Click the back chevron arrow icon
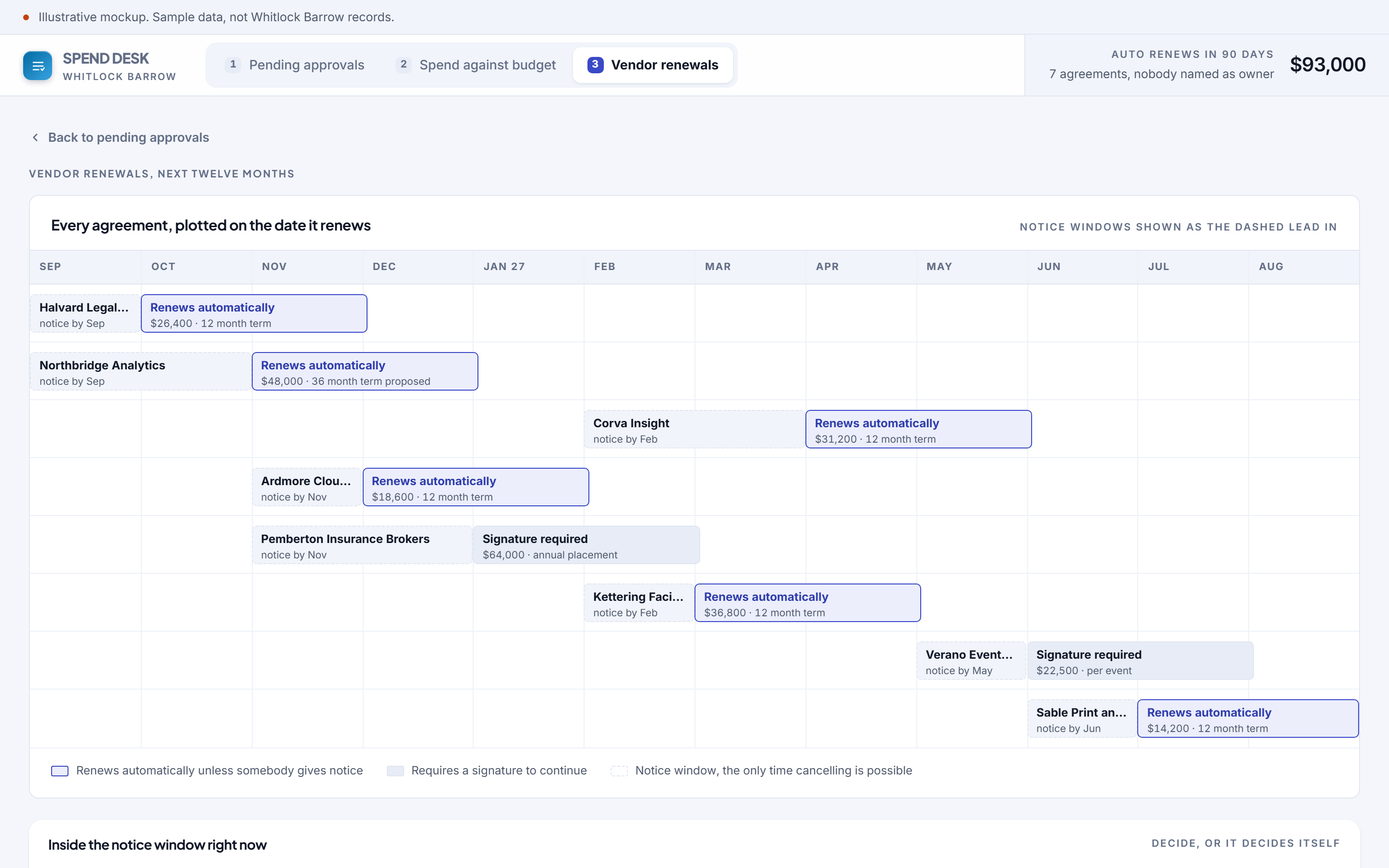This screenshot has width=1389, height=868. click(36, 138)
